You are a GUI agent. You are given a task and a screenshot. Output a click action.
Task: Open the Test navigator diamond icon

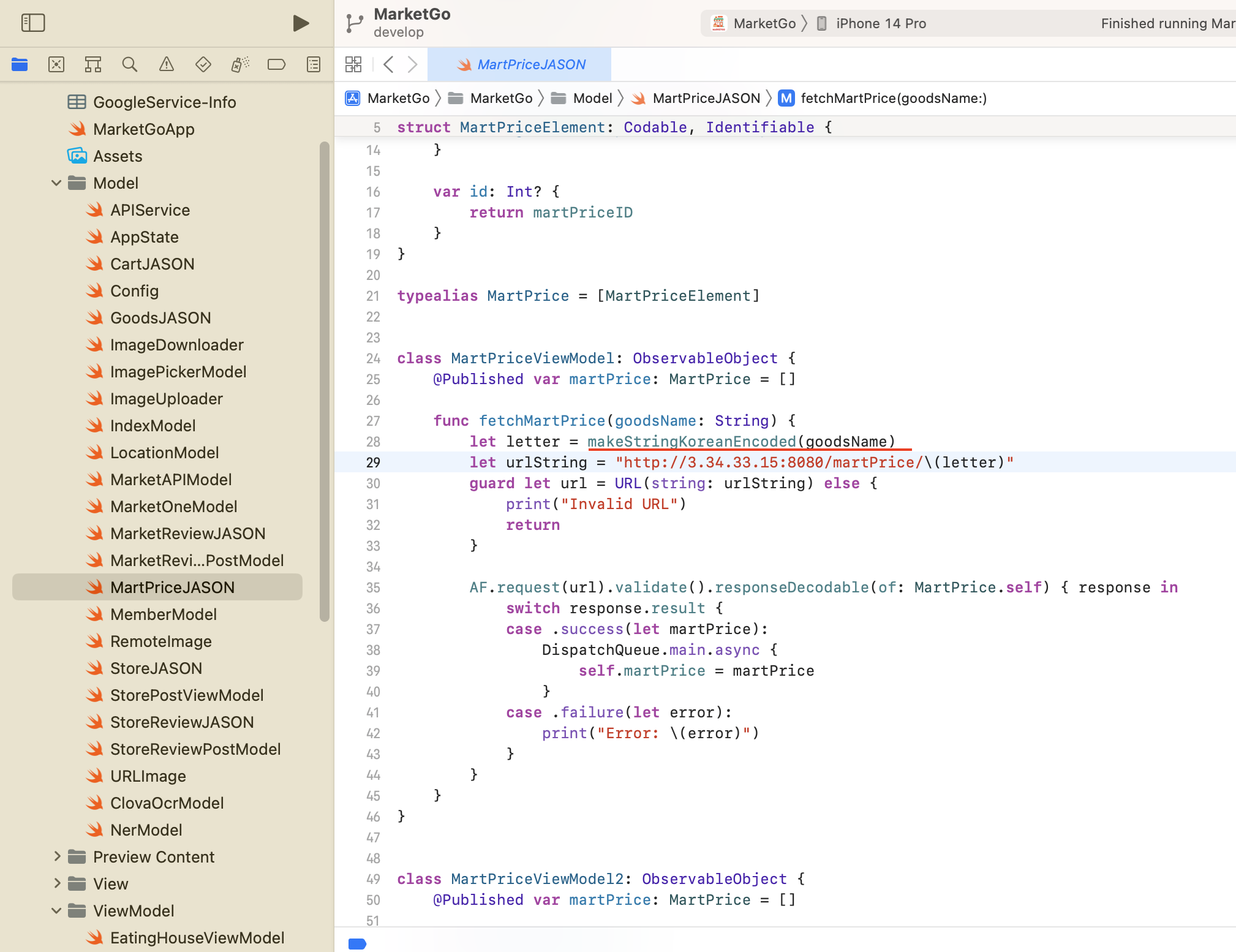[x=203, y=64]
